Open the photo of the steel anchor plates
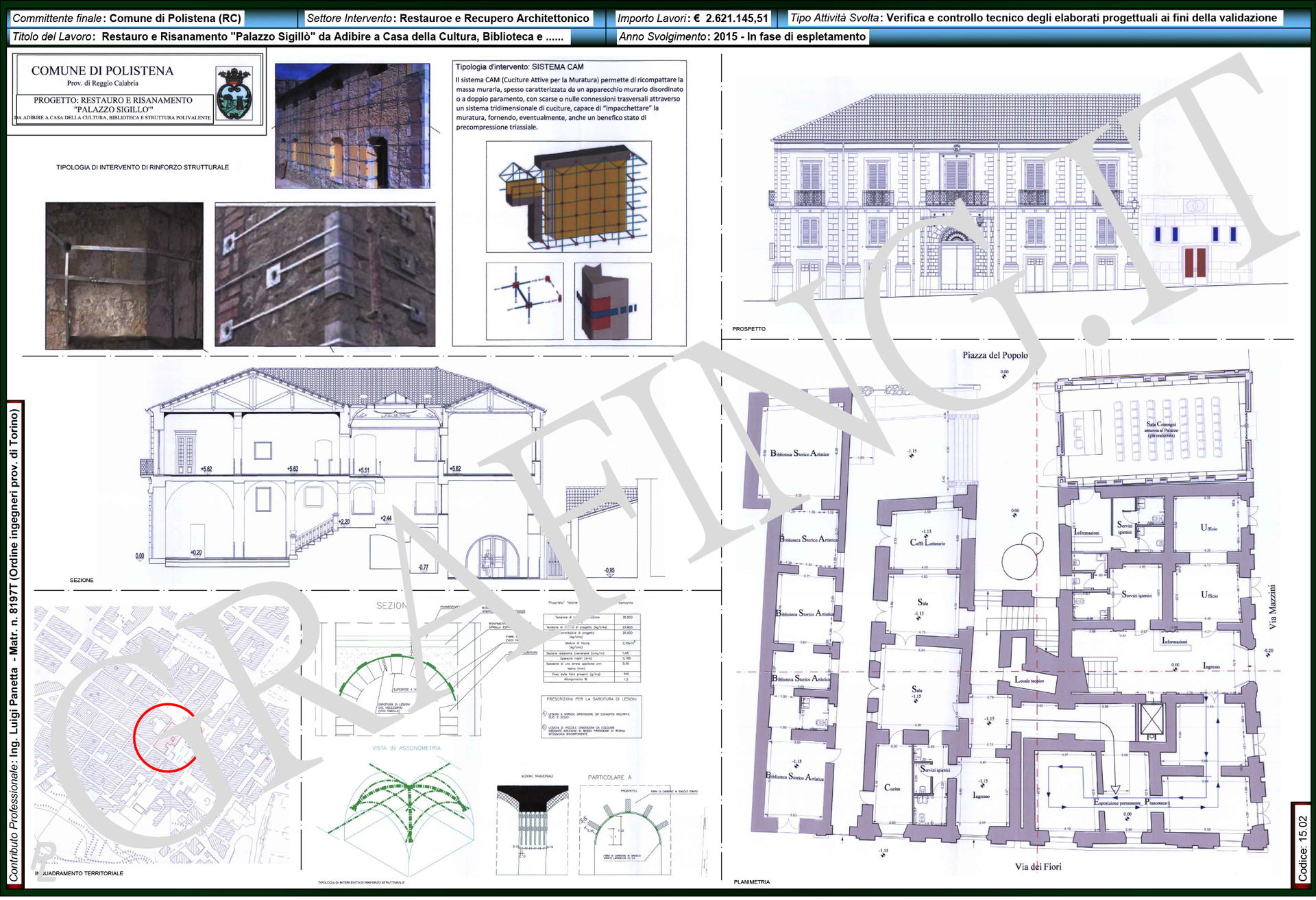This screenshot has width=1316, height=900. (325, 275)
